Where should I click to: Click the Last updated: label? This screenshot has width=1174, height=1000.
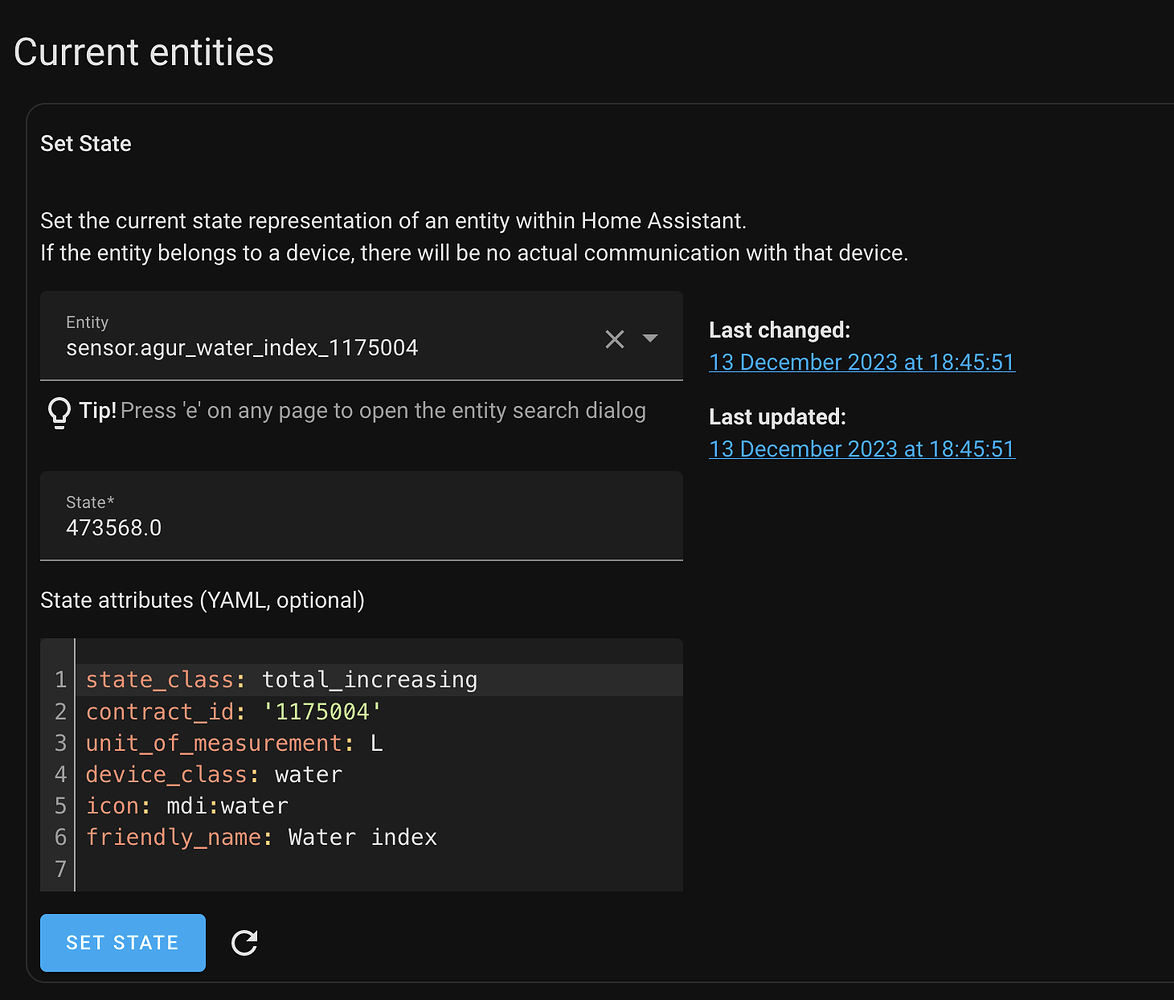pos(777,417)
